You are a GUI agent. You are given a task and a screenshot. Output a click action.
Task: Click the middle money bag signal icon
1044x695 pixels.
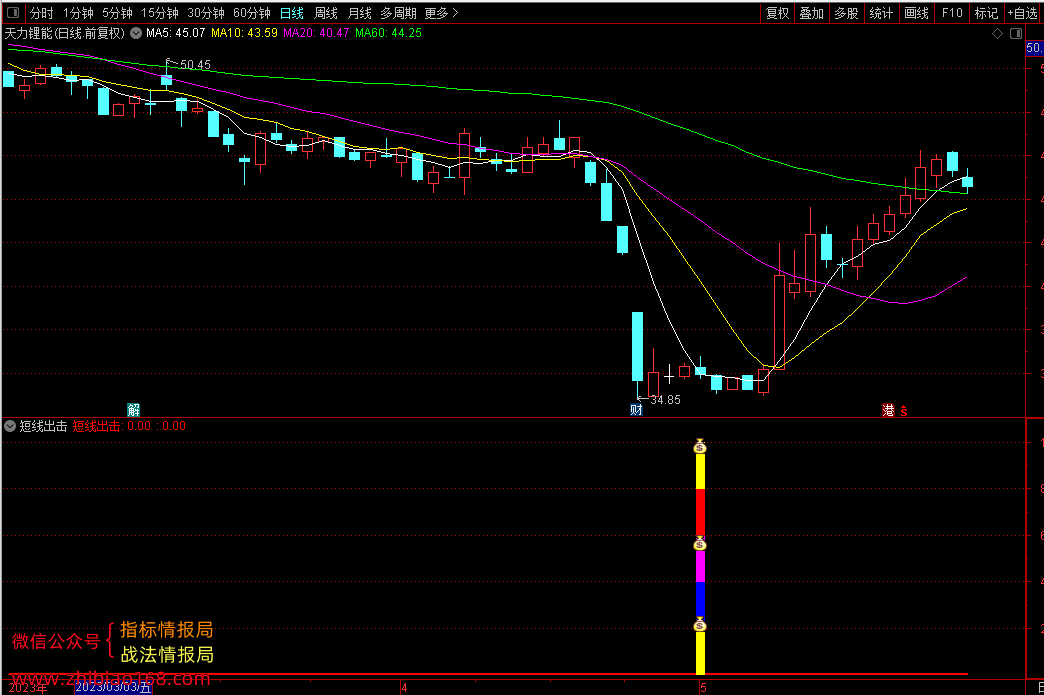[x=700, y=544]
